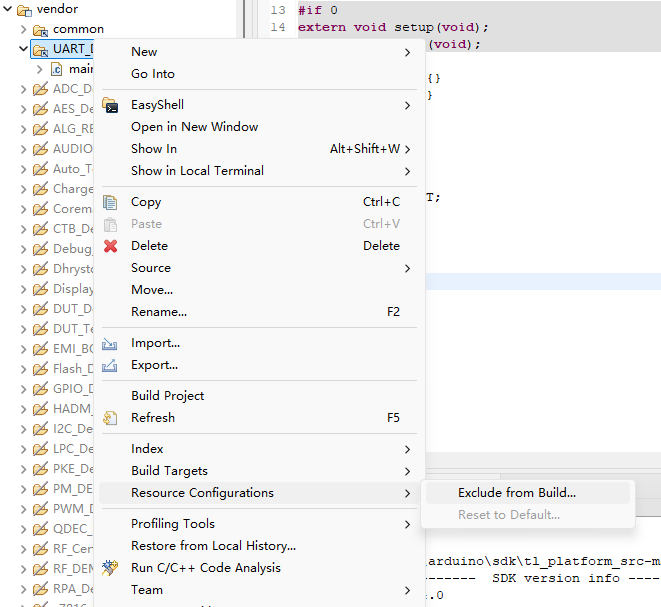Click the Run C/C++ Code Analysis icon
661x607 pixels.
click(110, 568)
